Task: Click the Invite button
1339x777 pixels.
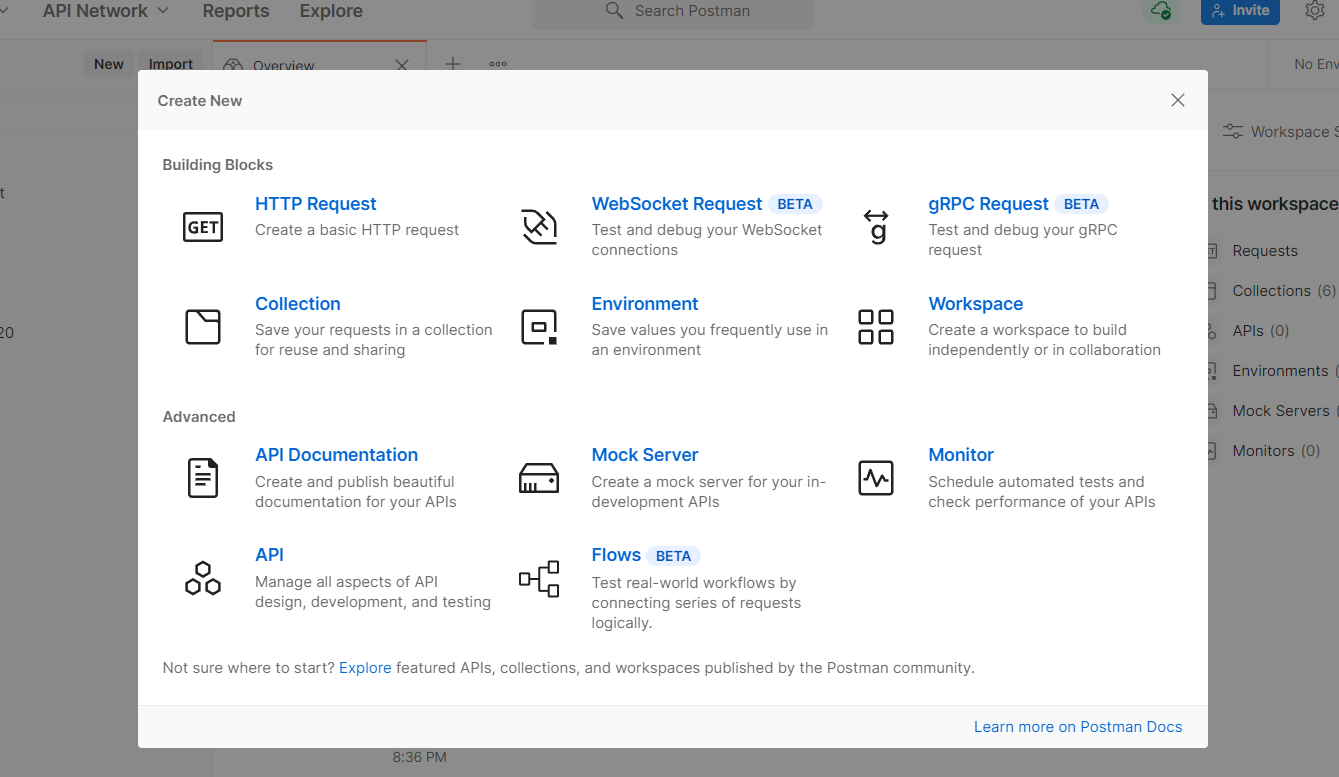Action: click(1240, 11)
